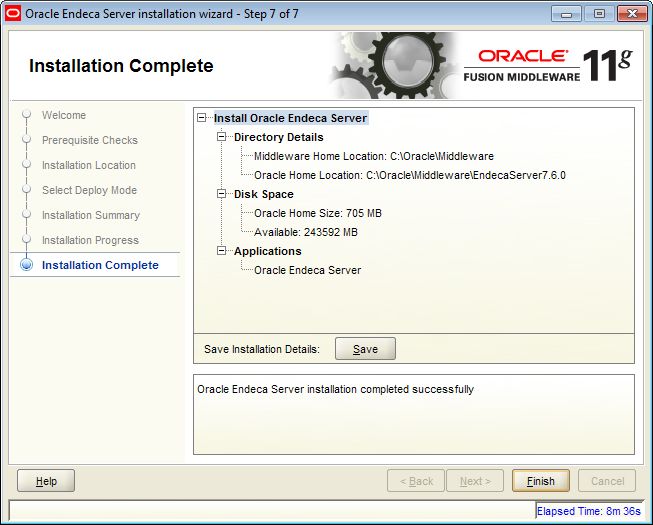The width and height of the screenshot is (653, 525).
Task: Click the disabled Back button
Action: pos(416,481)
